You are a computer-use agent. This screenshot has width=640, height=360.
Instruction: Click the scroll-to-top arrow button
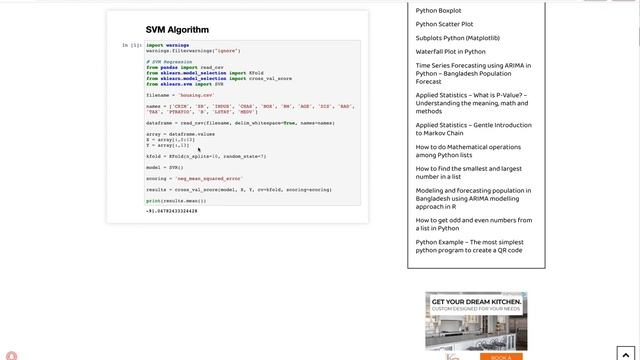coord(626,353)
